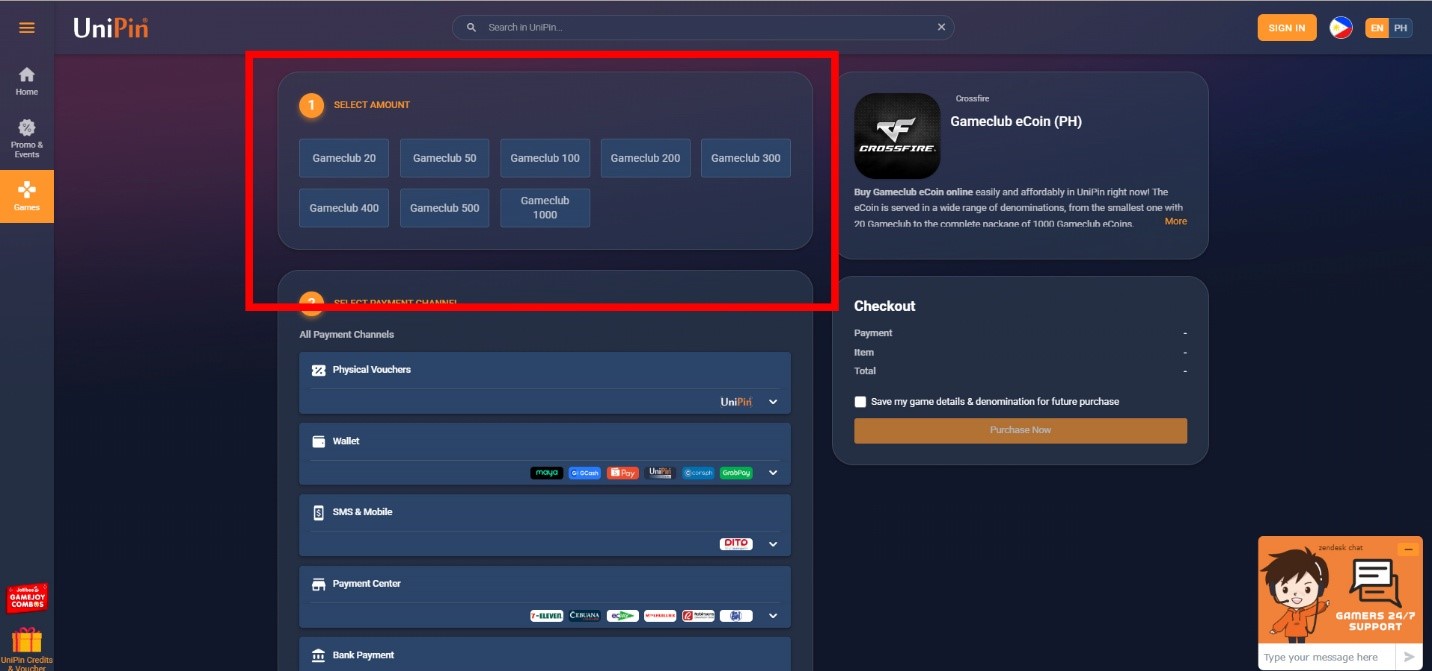
Task: Choose the Gameclub 1000 denomination
Action: point(545,207)
